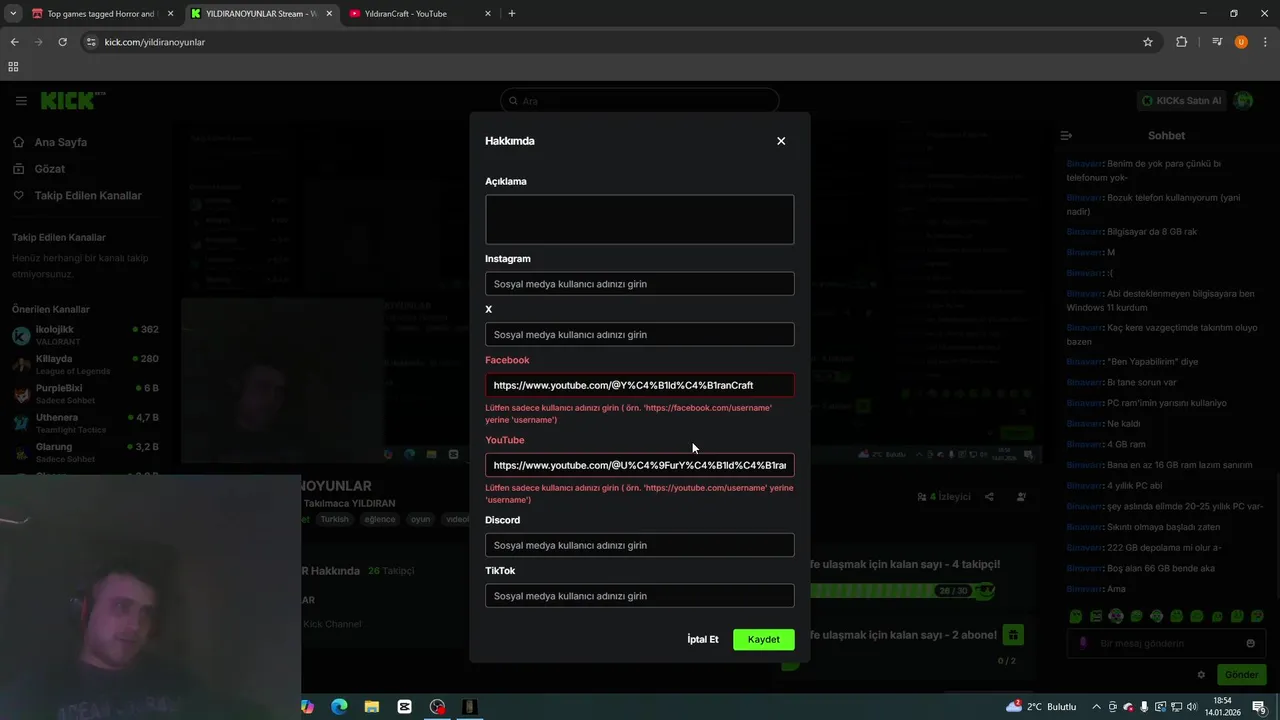Image resolution: width=1280 pixels, height=720 pixels.
Task: Focus the Discord username field
Action: (x=640, y=545)
